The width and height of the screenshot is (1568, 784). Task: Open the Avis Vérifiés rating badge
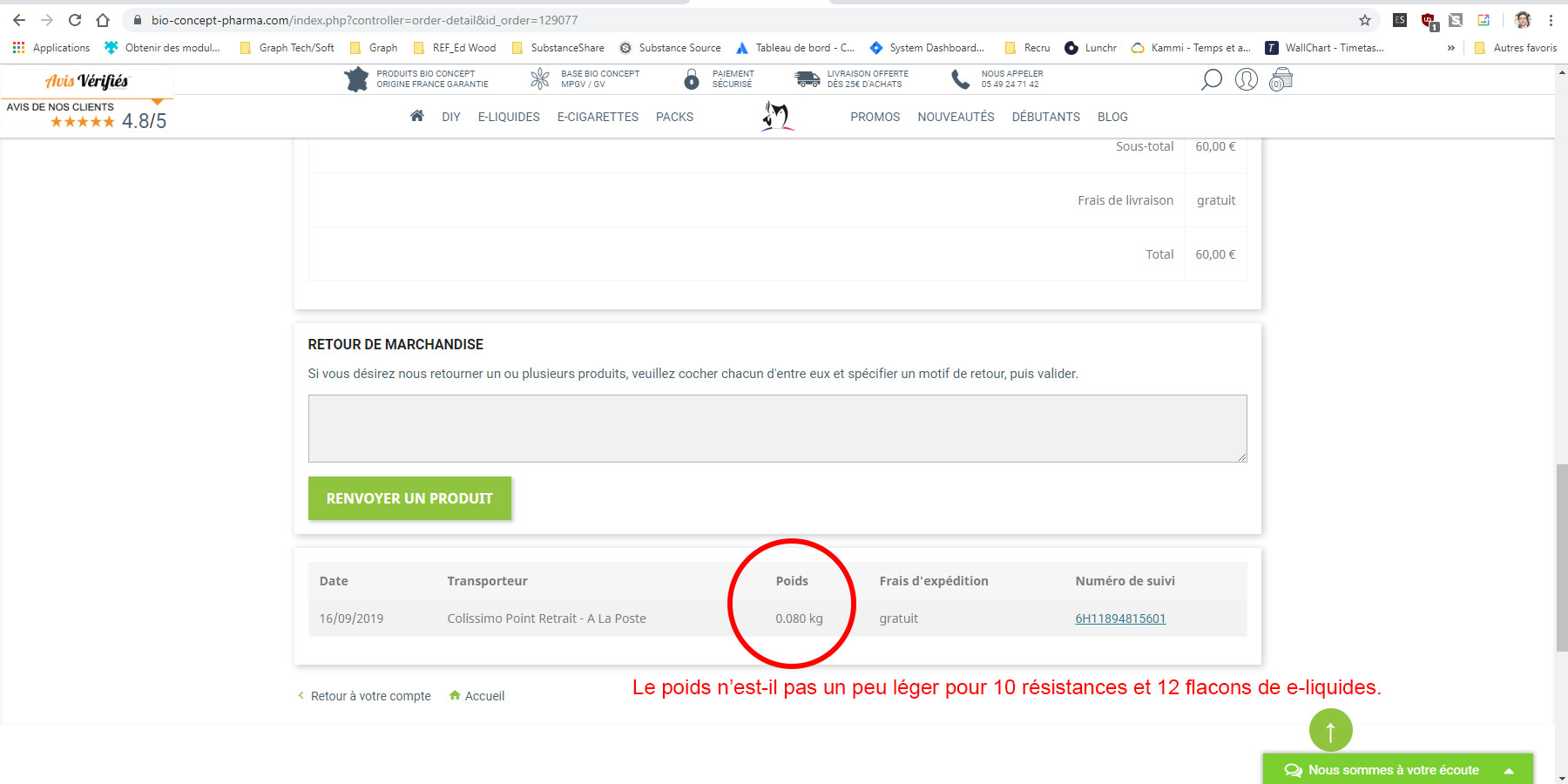click(x=87, y=100)
